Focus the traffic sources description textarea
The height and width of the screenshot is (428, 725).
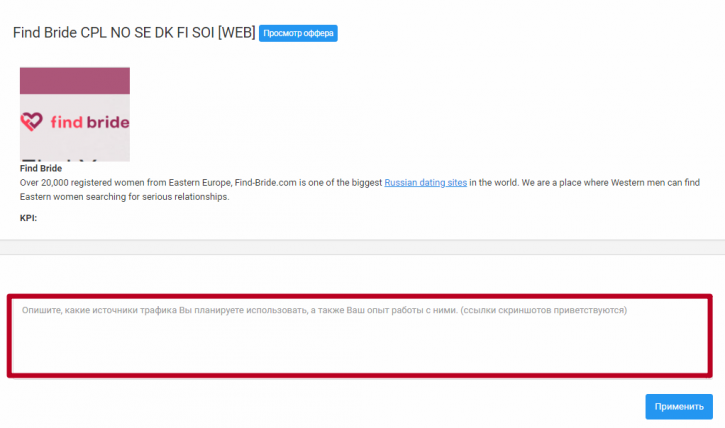360,336
